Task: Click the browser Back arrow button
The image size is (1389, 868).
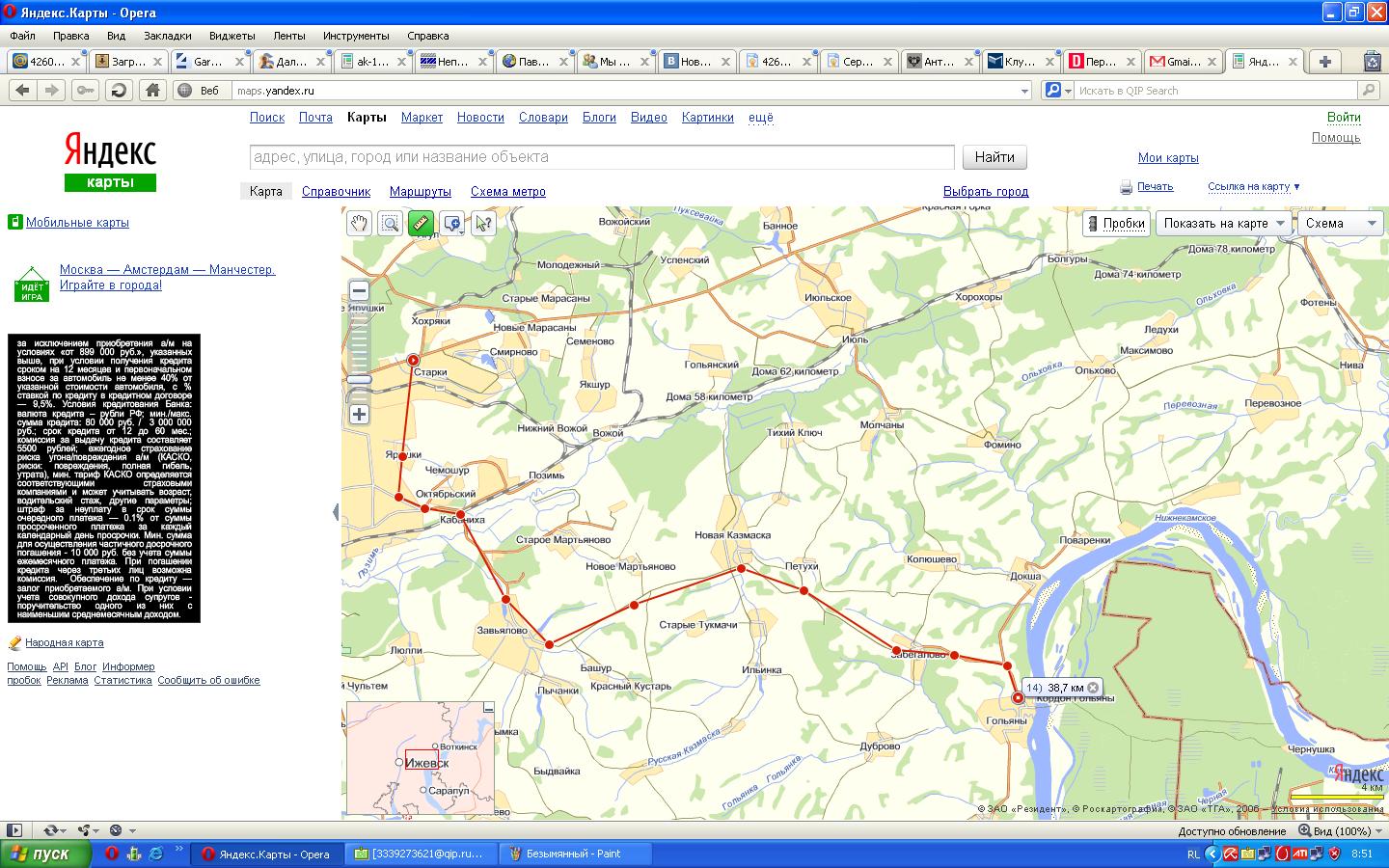Action: tap(22, 90)
